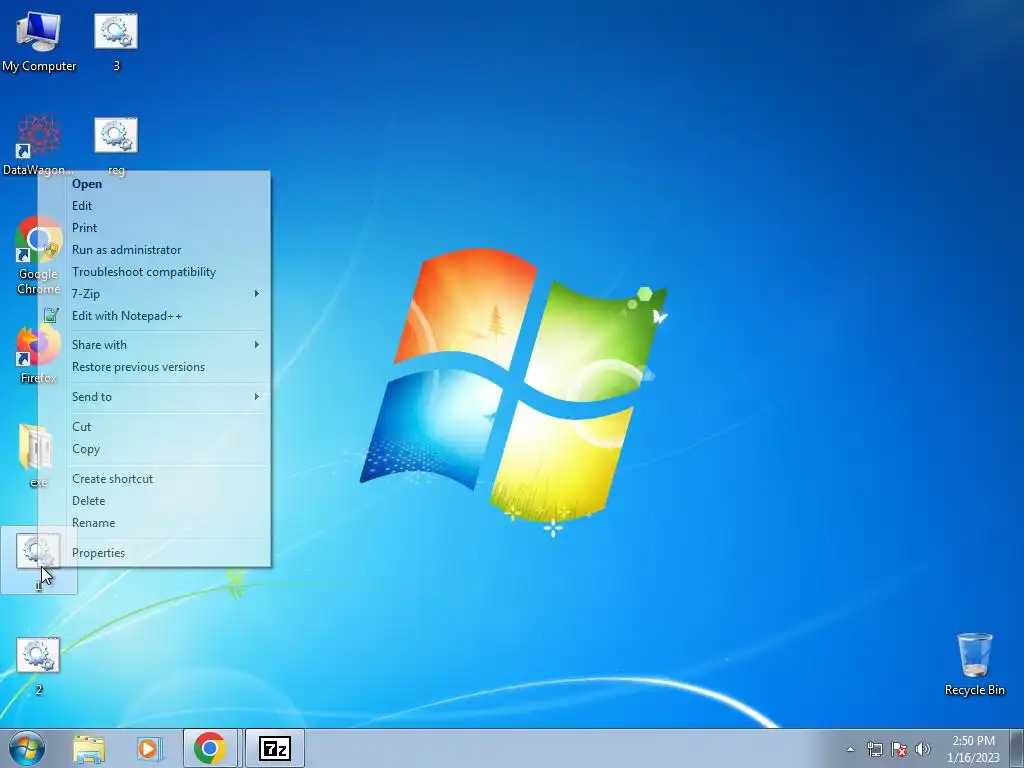Screen dimensions: 1024x768
Task: Select the Recycle Bin icon
Action: coord(974,664)
